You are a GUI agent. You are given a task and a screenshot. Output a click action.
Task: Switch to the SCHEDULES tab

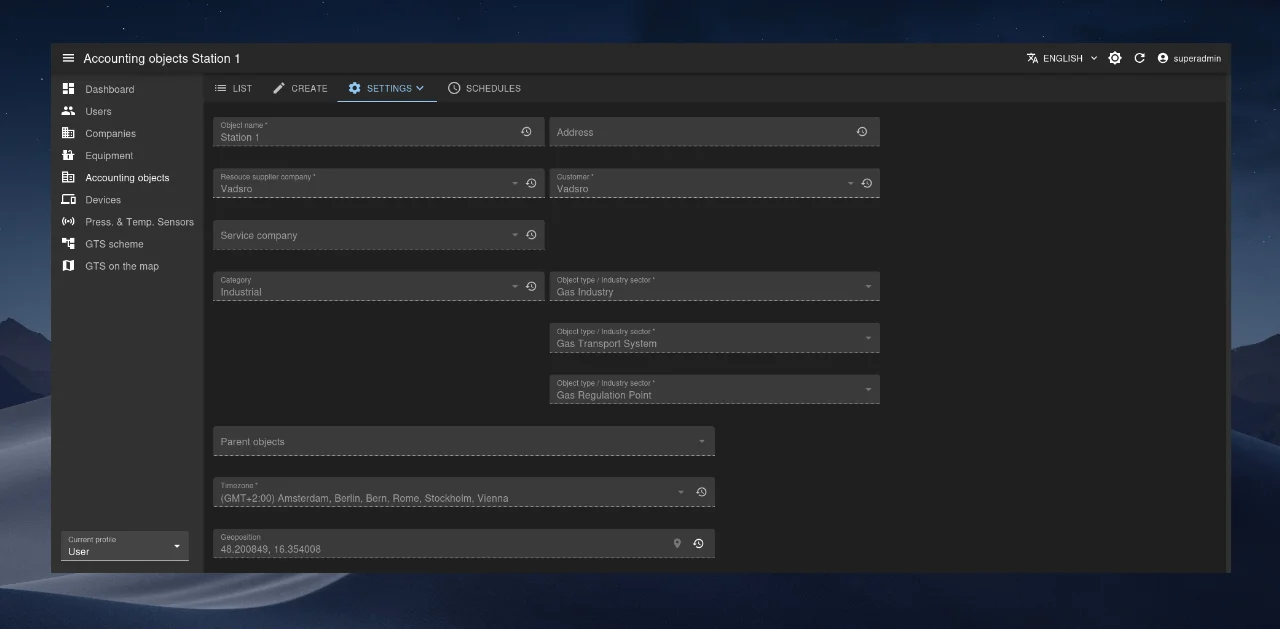coord(484,88)
